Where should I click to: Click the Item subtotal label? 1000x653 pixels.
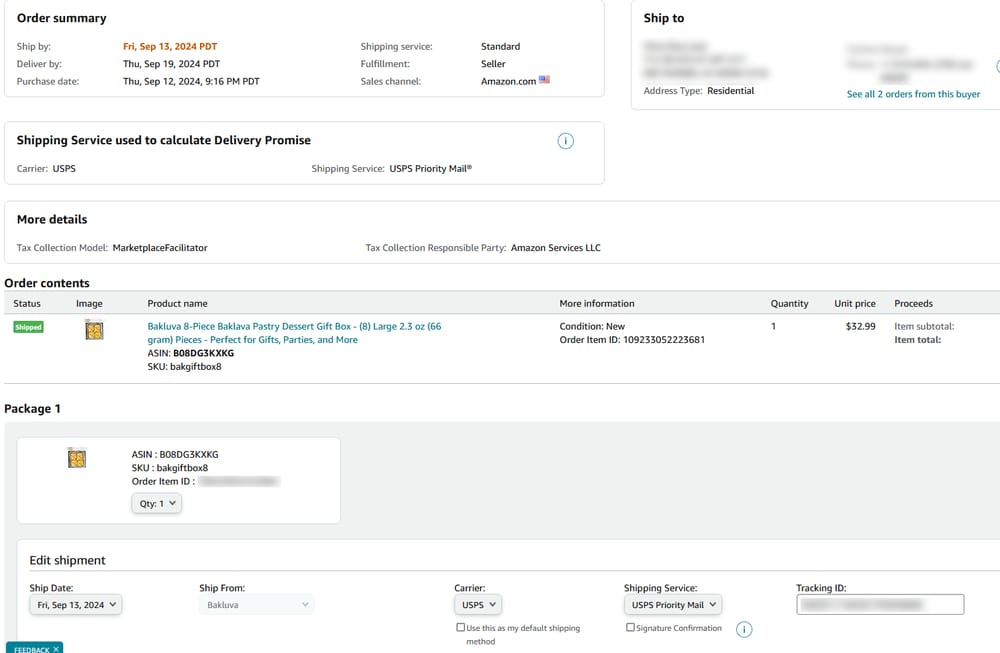[924, 326]
